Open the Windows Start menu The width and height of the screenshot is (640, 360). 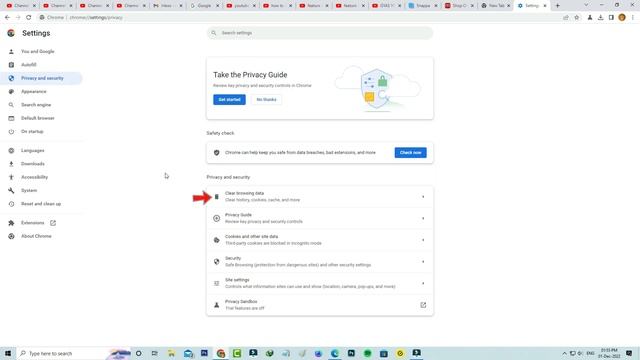point(8,353)
